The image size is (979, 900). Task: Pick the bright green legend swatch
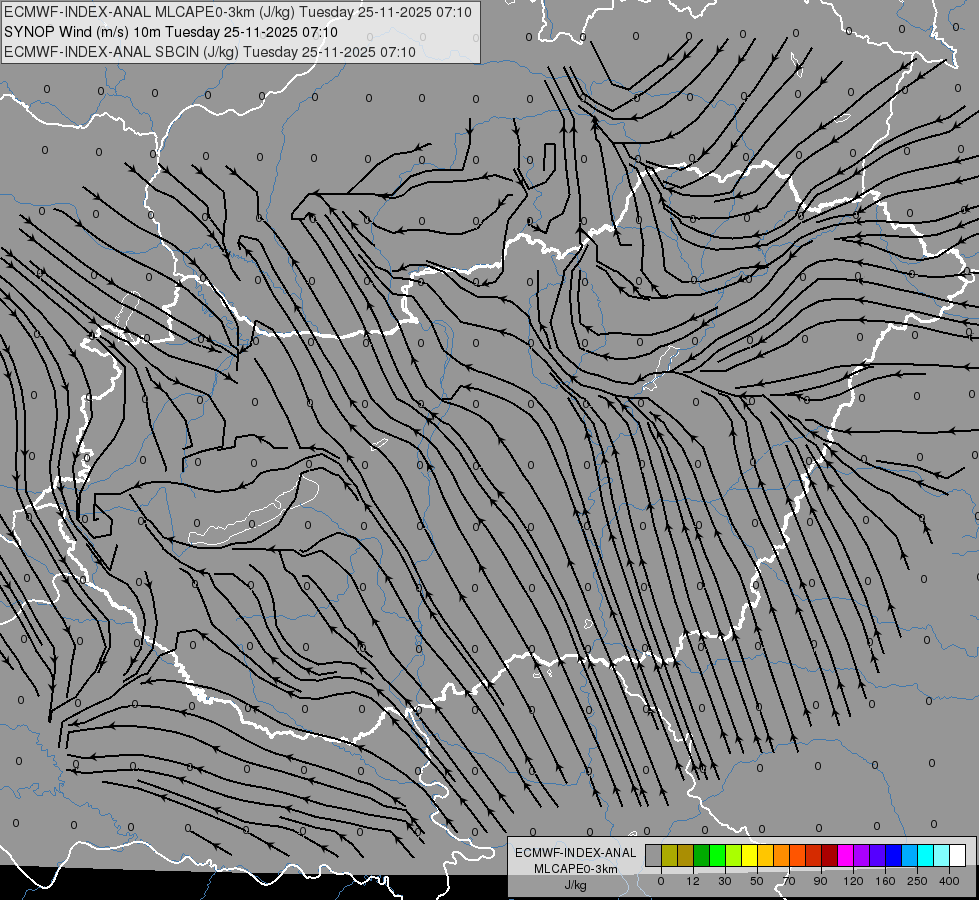click(717, 855)
